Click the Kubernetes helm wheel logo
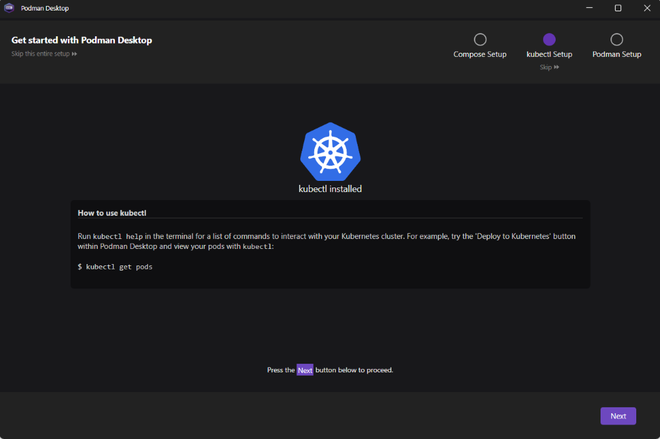The height and width of the screenshot is (439, 660). coord(330,151)
